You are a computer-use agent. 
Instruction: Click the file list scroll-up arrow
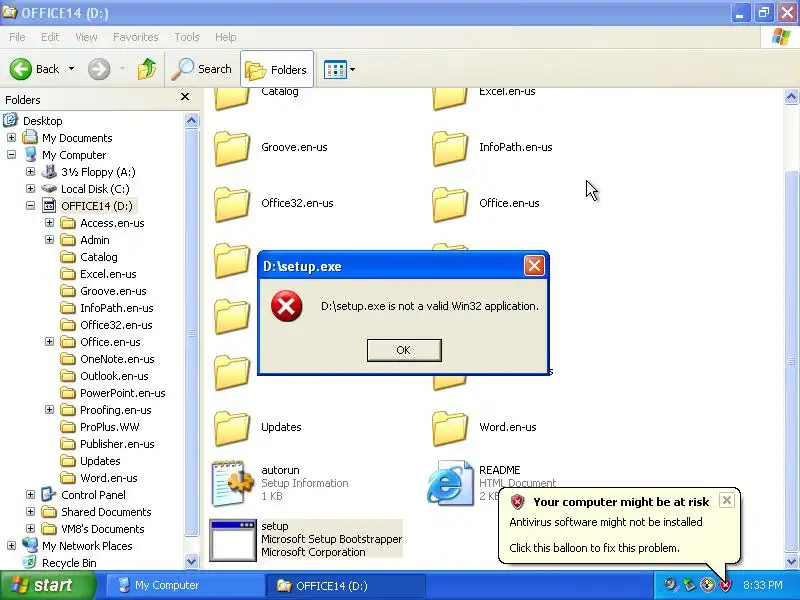(x=791, y=96)
